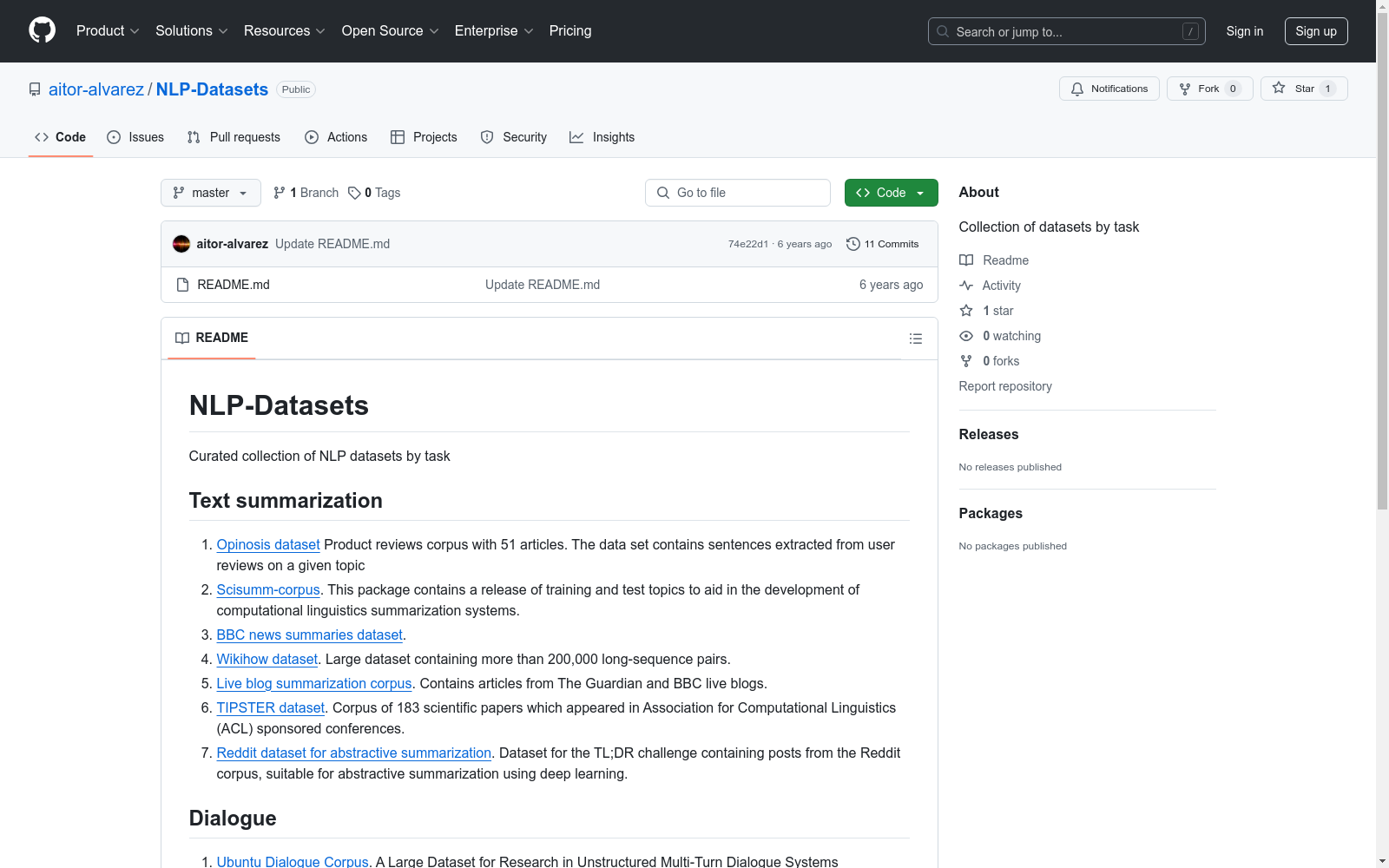Click the Update README.md commit message in header
The height and width of the screenshot is (868, 1389).
coord(332,244)
